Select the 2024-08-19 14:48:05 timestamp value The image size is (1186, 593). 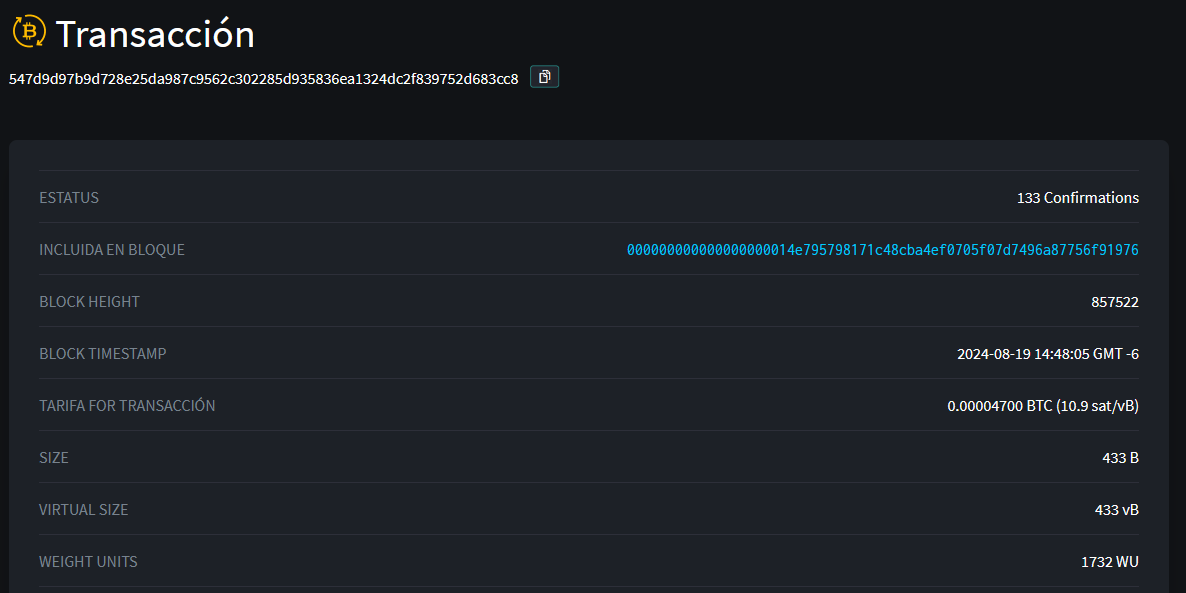(1048, 354)
